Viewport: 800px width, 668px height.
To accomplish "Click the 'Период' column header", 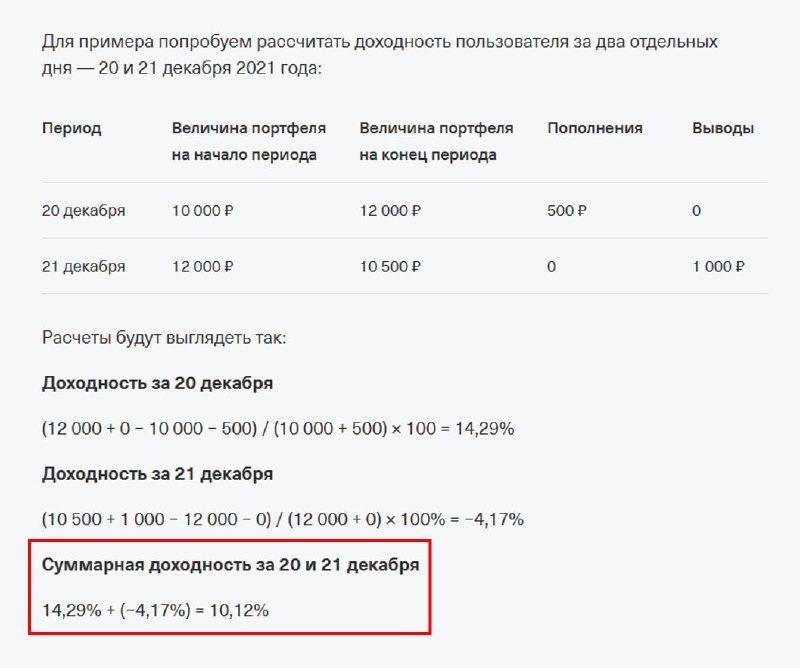I will point(71,129).
